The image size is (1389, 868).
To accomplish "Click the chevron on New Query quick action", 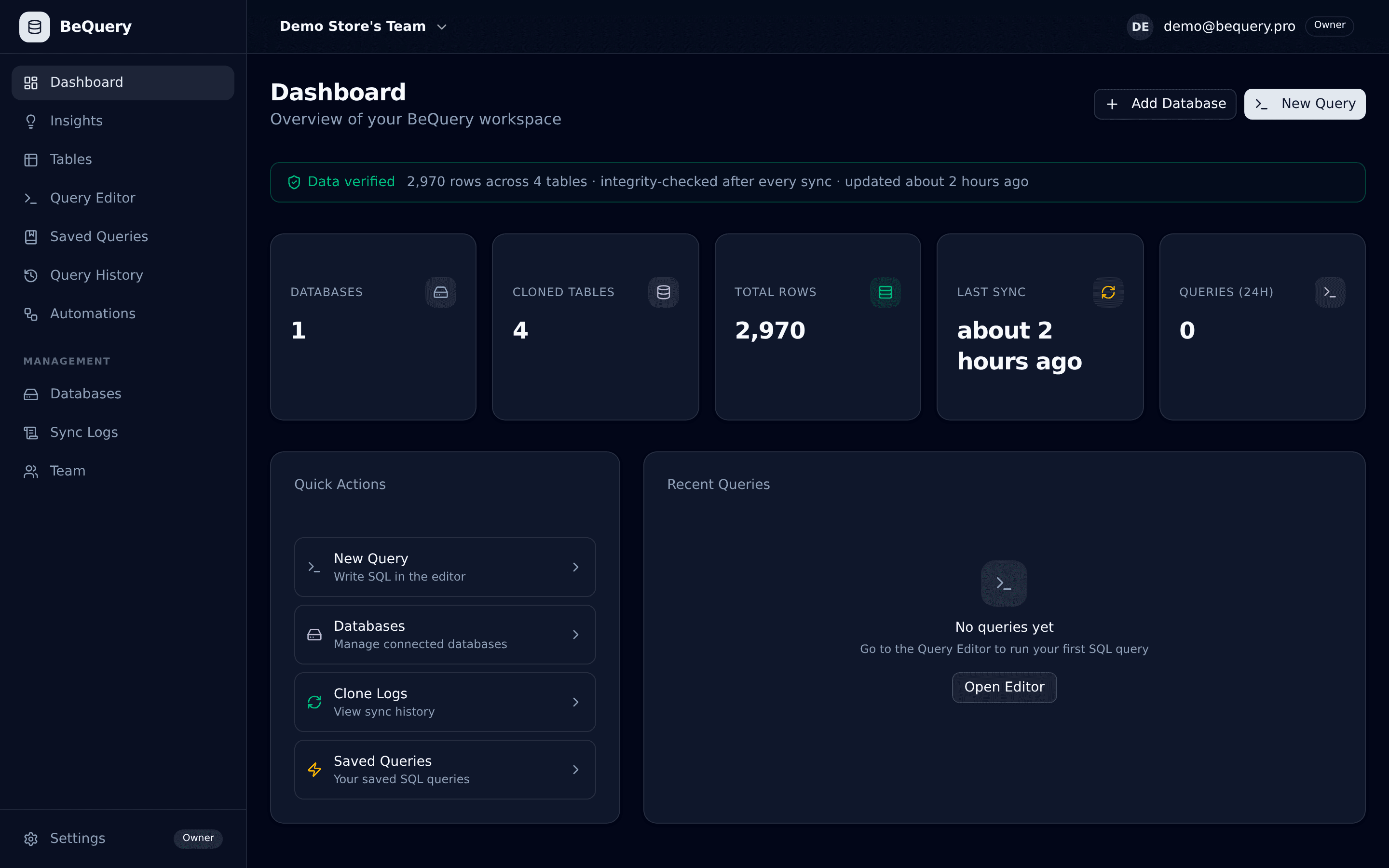I will click(576, 567).
